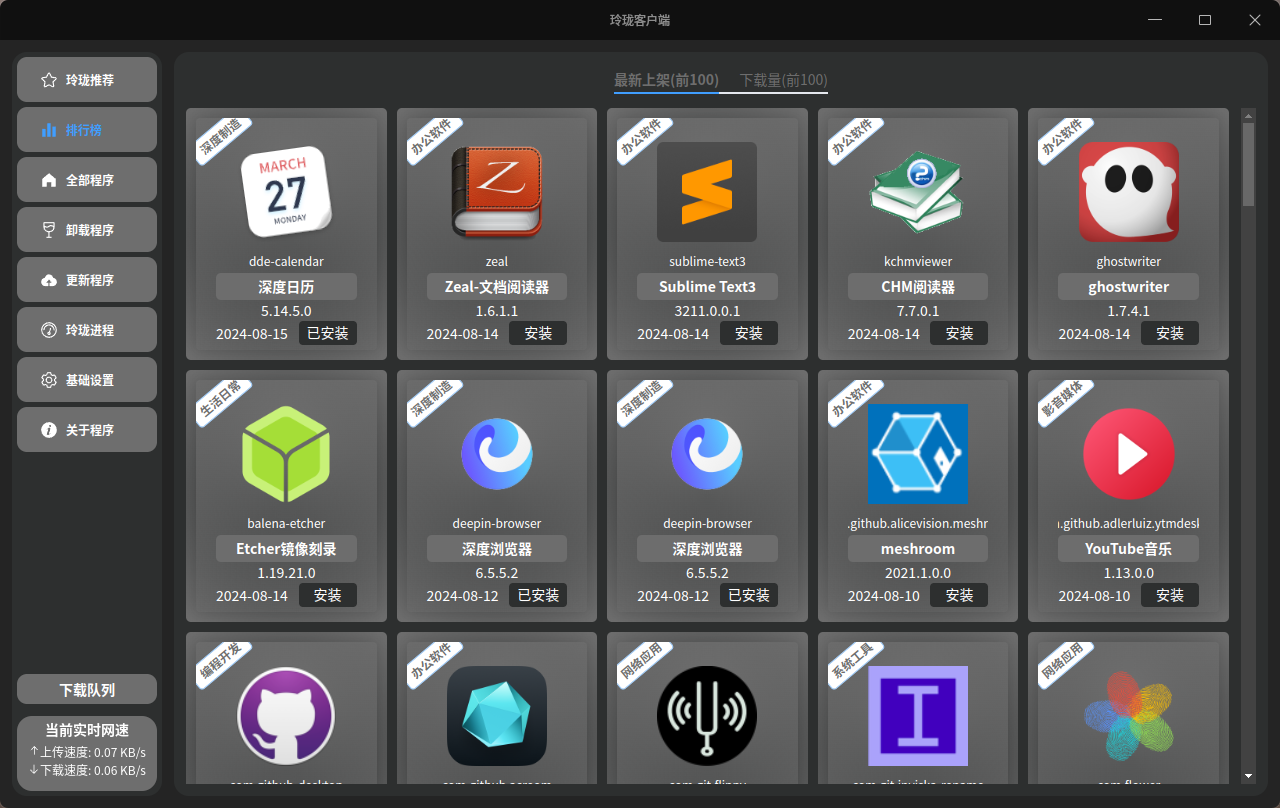This screenshot has height=808, width=1280.
Task: Click the kchmviewer books icon
Action: [918, 192]
